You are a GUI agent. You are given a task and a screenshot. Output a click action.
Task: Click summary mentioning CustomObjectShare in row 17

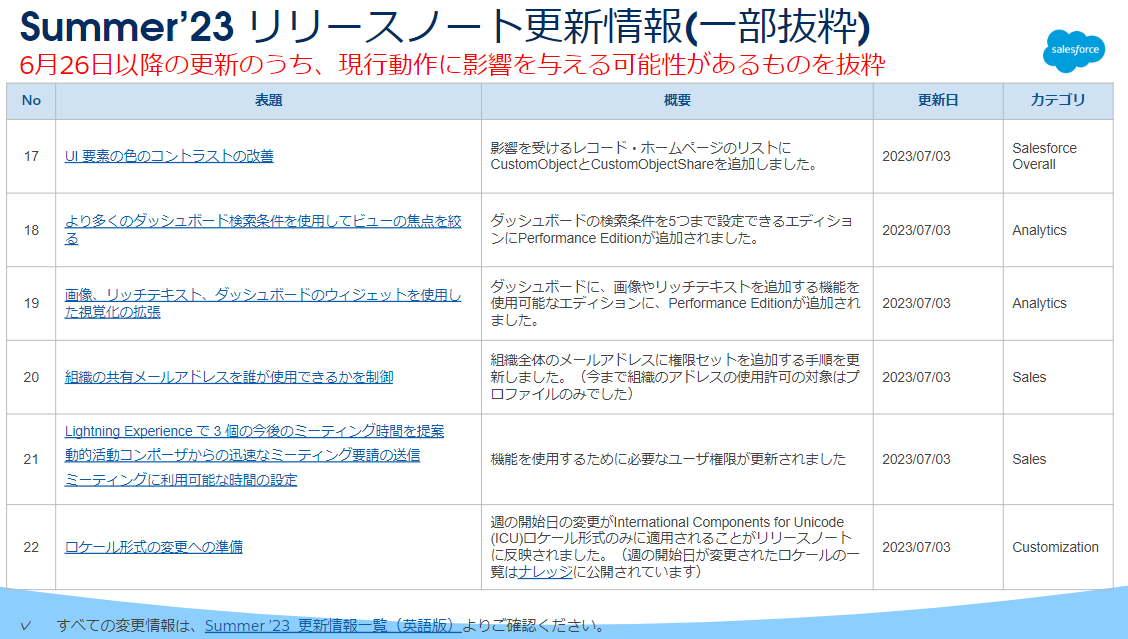[x=655, y=156]
